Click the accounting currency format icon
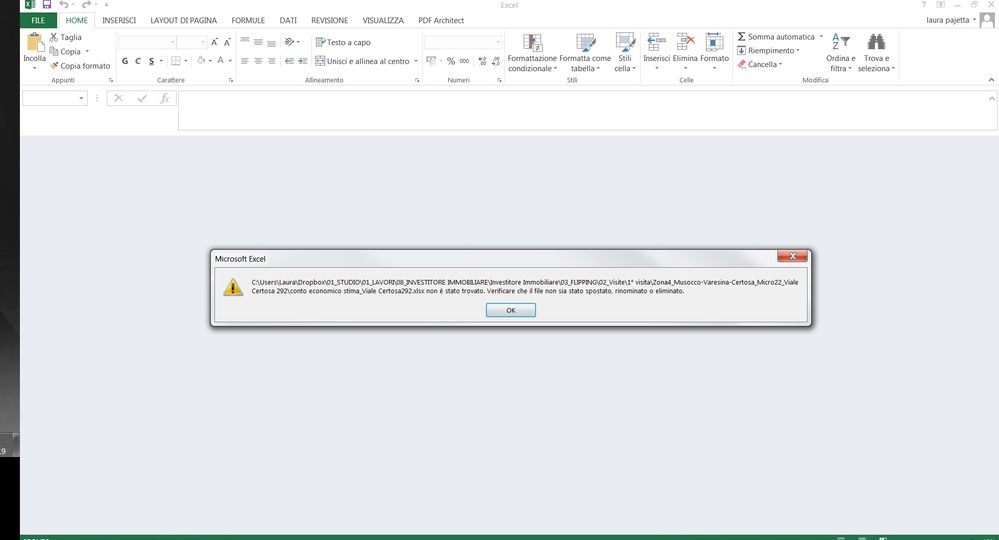The height and width of the screenshot is (540, 999). coord(431,61)
